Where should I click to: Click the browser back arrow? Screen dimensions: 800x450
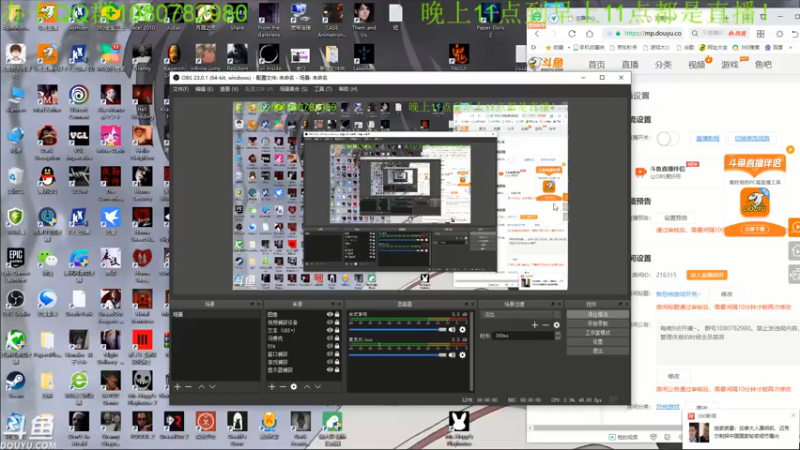point(537,34)
